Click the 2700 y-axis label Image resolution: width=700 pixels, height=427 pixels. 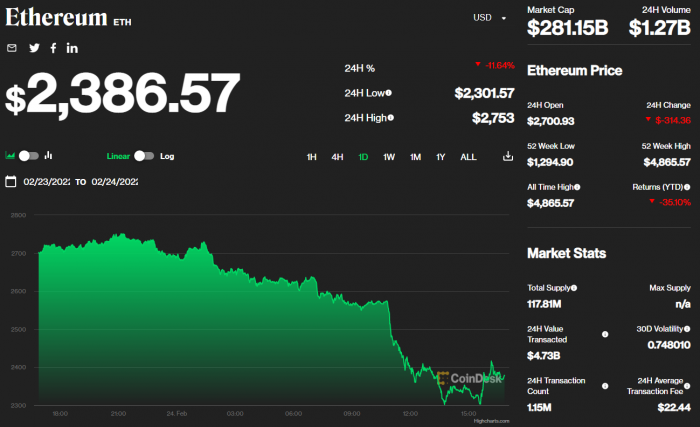click(x=18, y=253)
